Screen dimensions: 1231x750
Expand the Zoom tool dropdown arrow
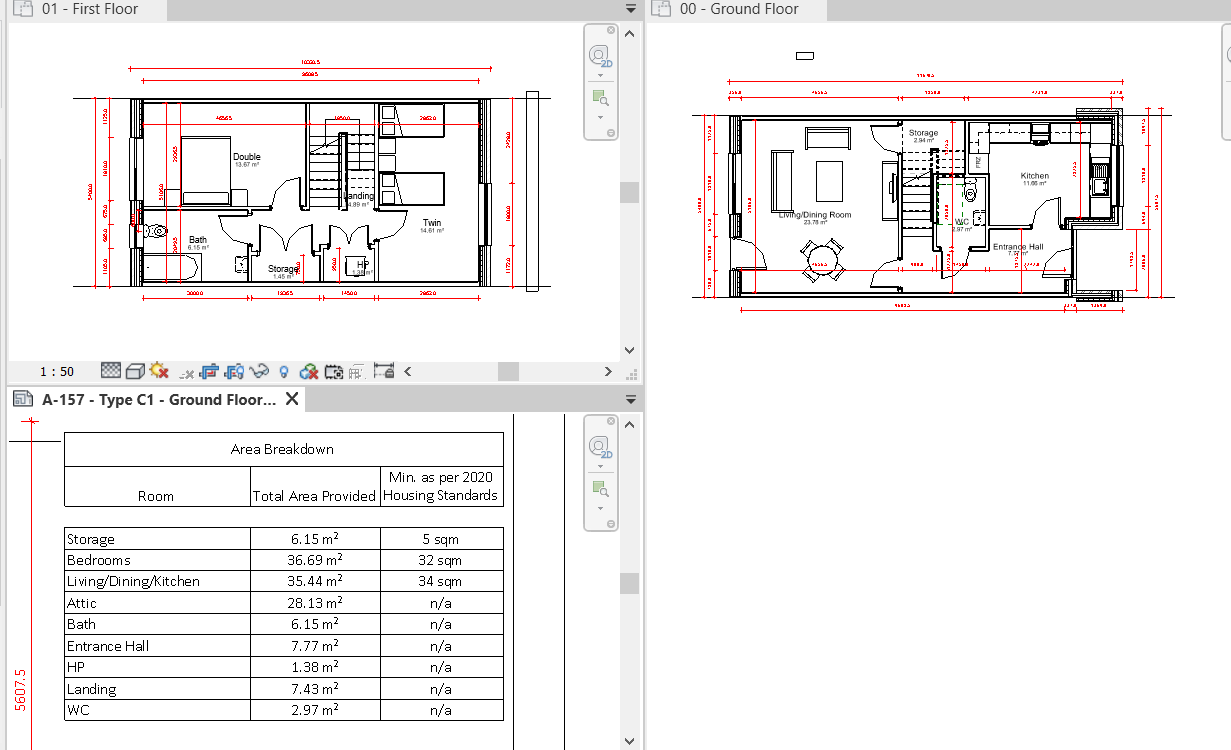click(x=601, y=118)
